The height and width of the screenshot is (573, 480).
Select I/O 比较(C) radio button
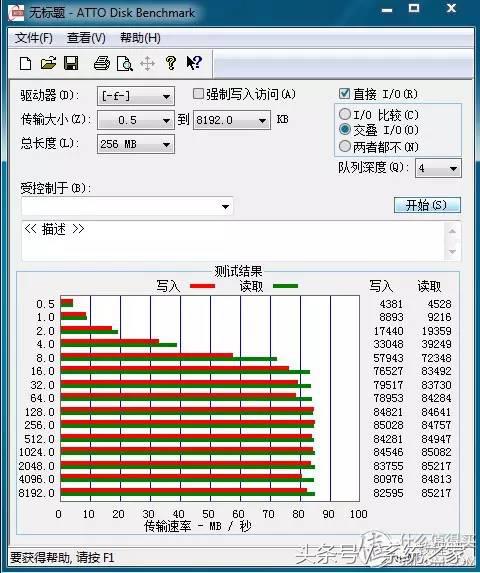[x=344, y=114]
